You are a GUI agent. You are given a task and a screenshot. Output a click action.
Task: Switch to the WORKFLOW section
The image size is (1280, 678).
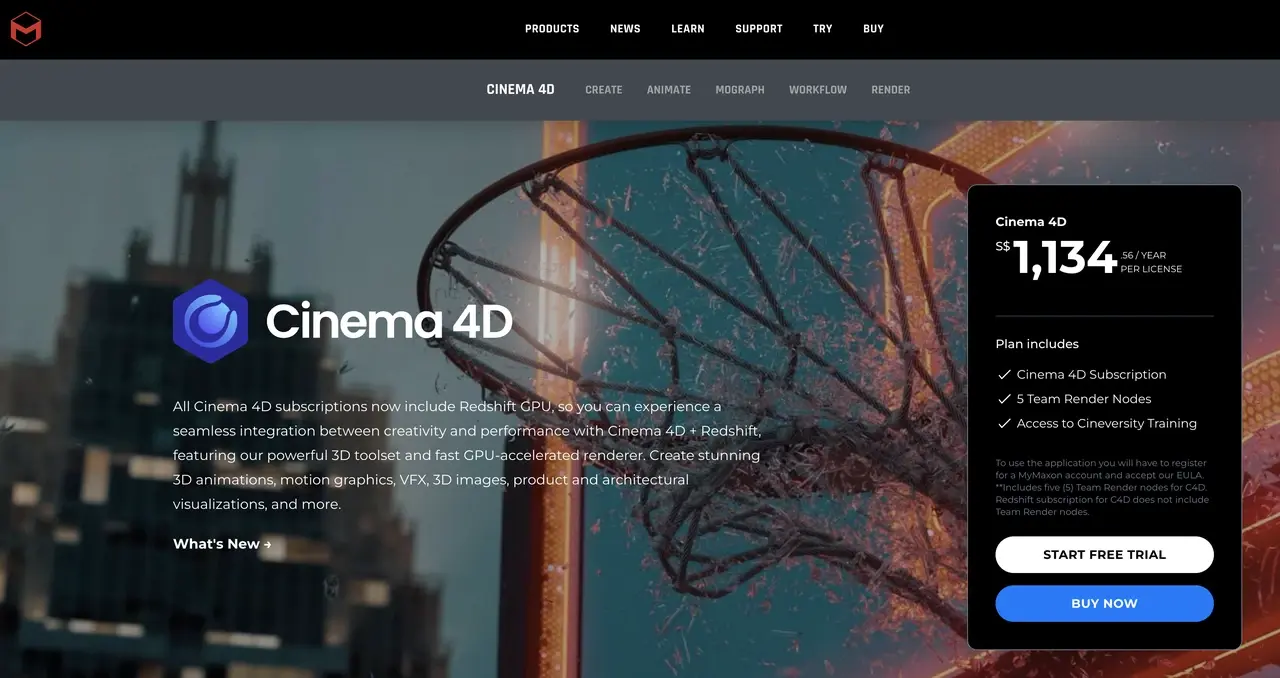click(x=818, y=90)
